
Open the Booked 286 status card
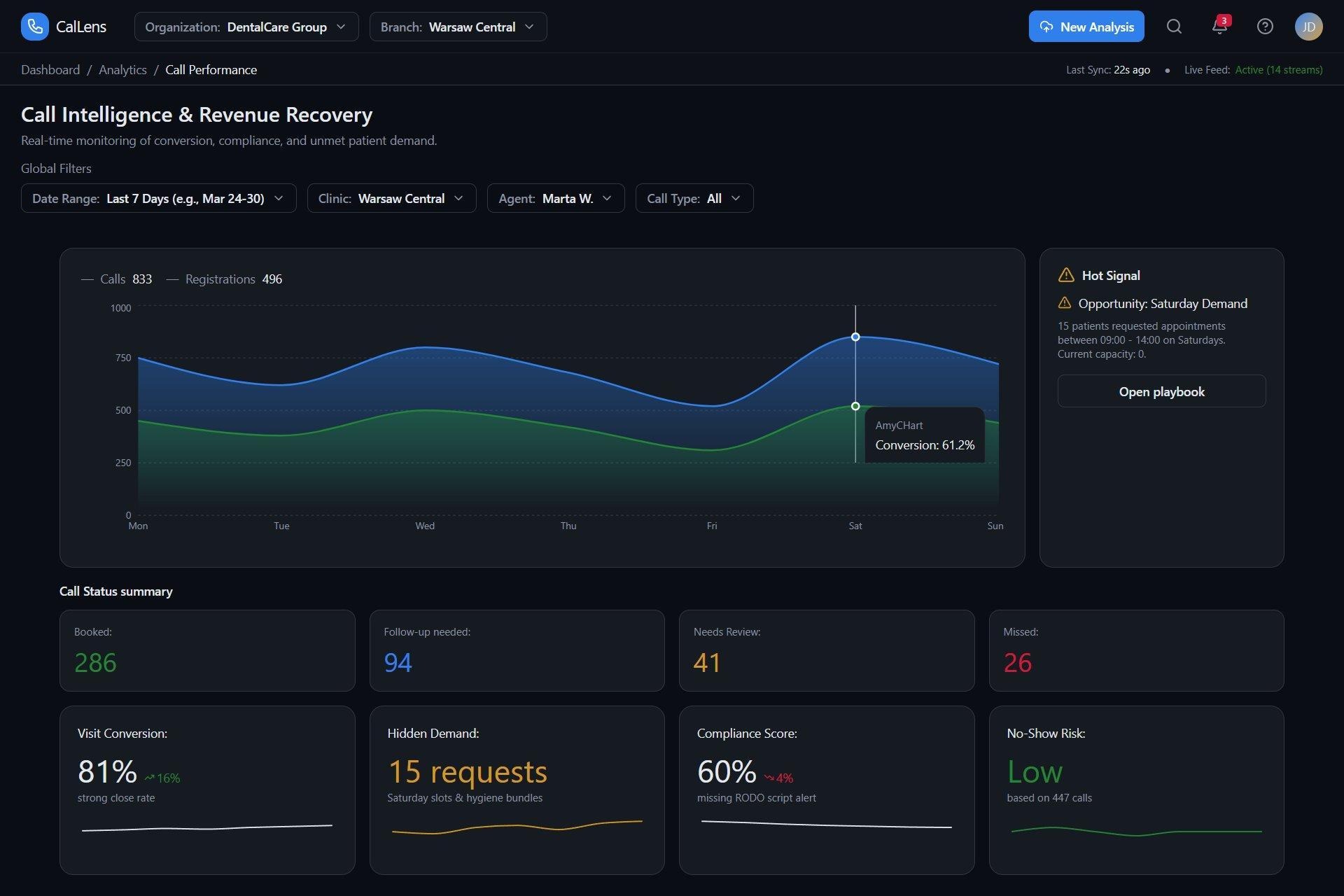(x=207, y=650)
